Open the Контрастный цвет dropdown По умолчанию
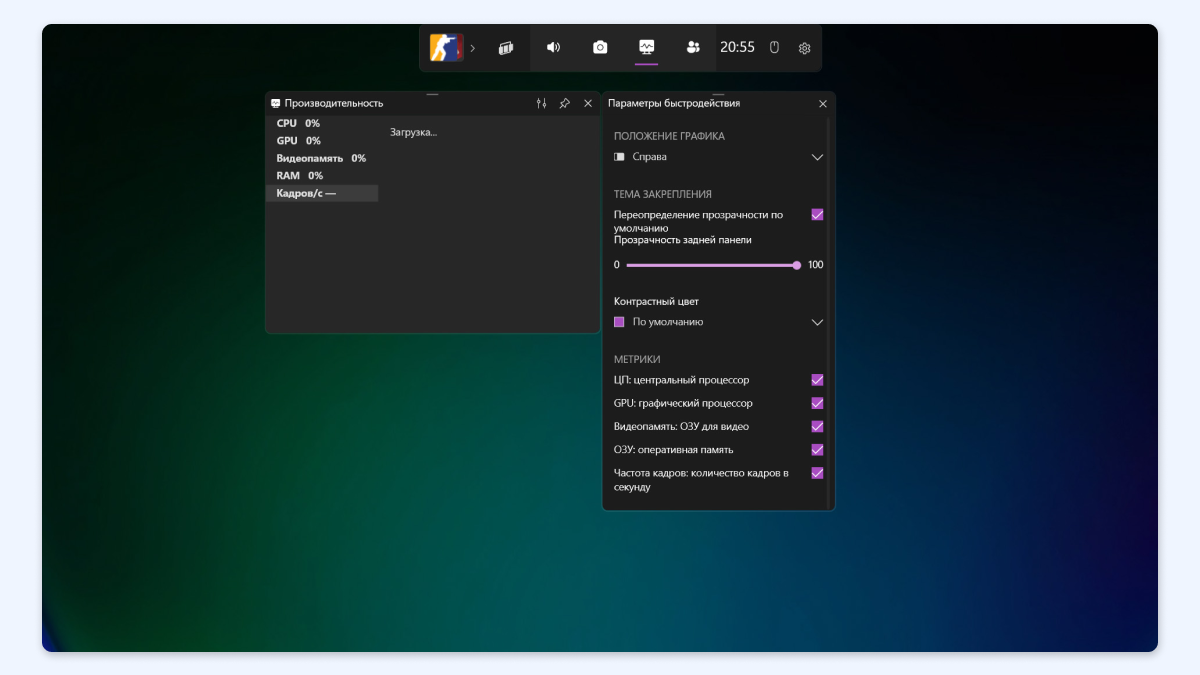This screenshot has width=1200, height=675. (718, 322)
